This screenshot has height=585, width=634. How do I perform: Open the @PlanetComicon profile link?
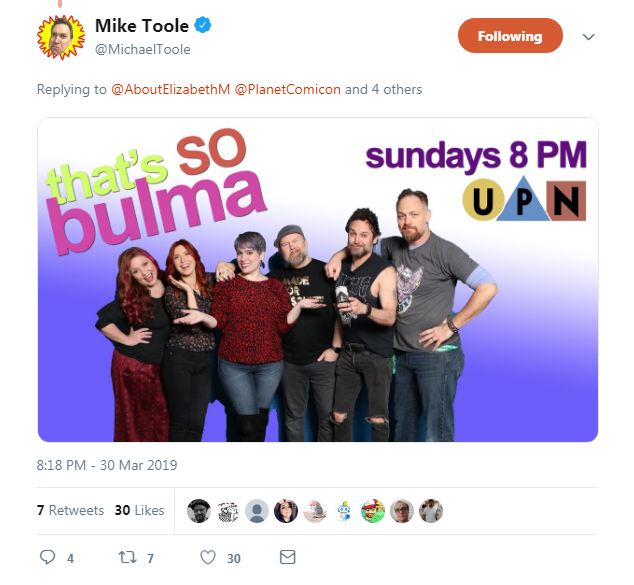[x=287, y=89]
